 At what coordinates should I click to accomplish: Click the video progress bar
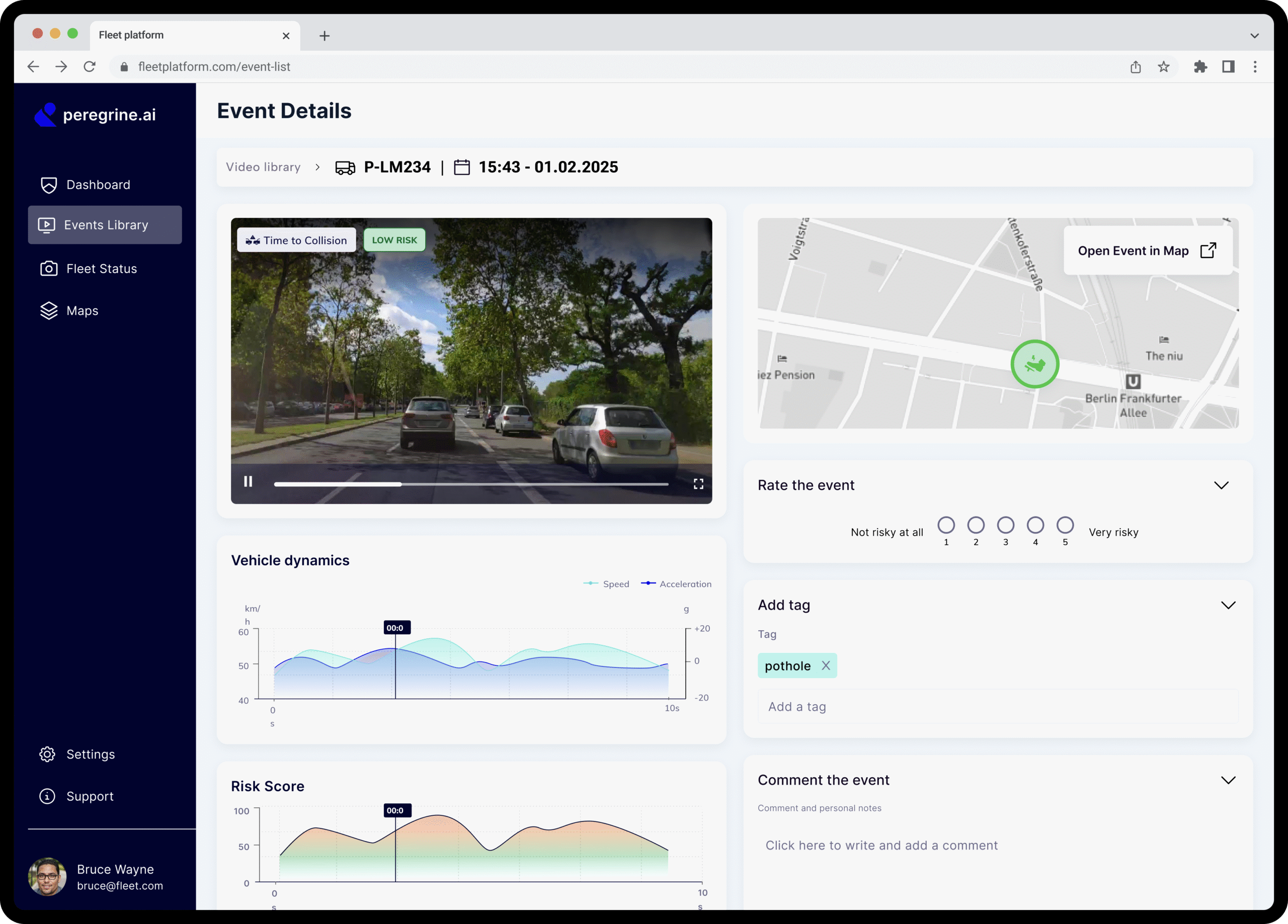[470, 484]
